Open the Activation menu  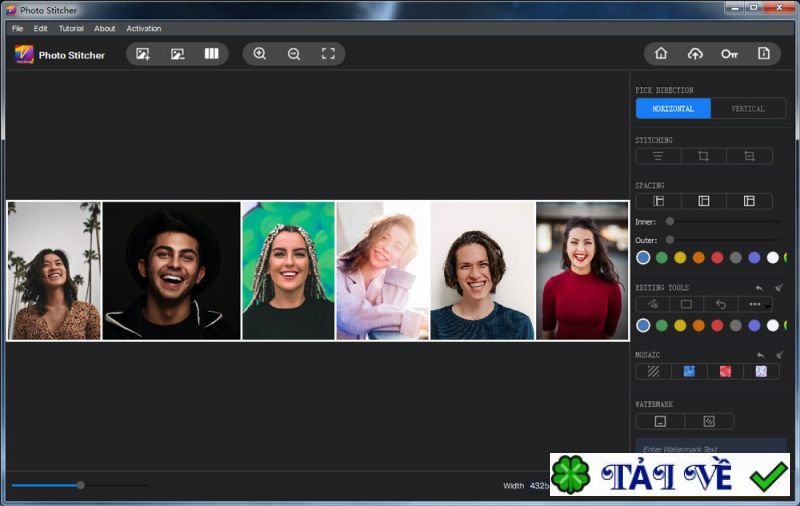144,28
